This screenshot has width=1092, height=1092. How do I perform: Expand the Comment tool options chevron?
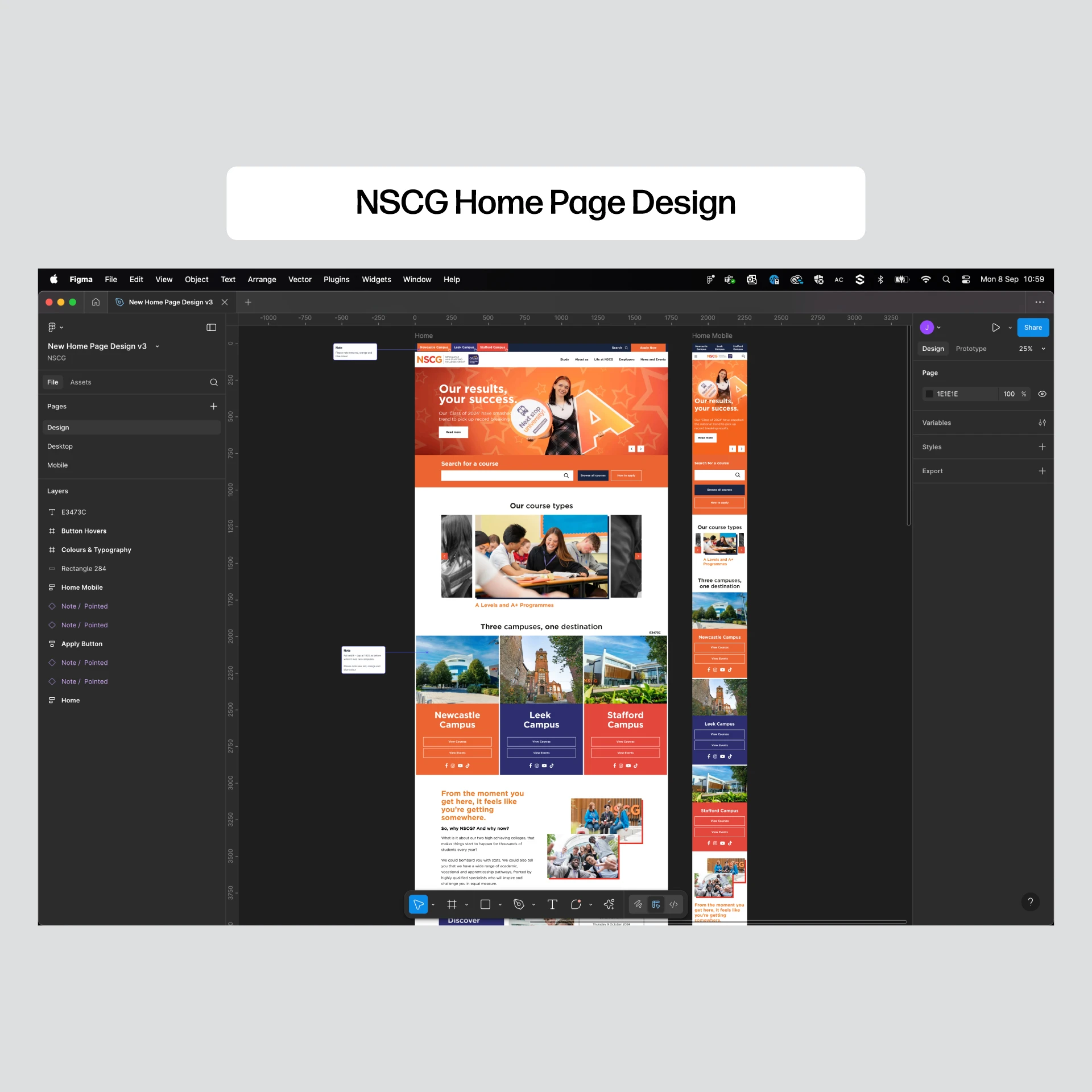coord(591,905)
